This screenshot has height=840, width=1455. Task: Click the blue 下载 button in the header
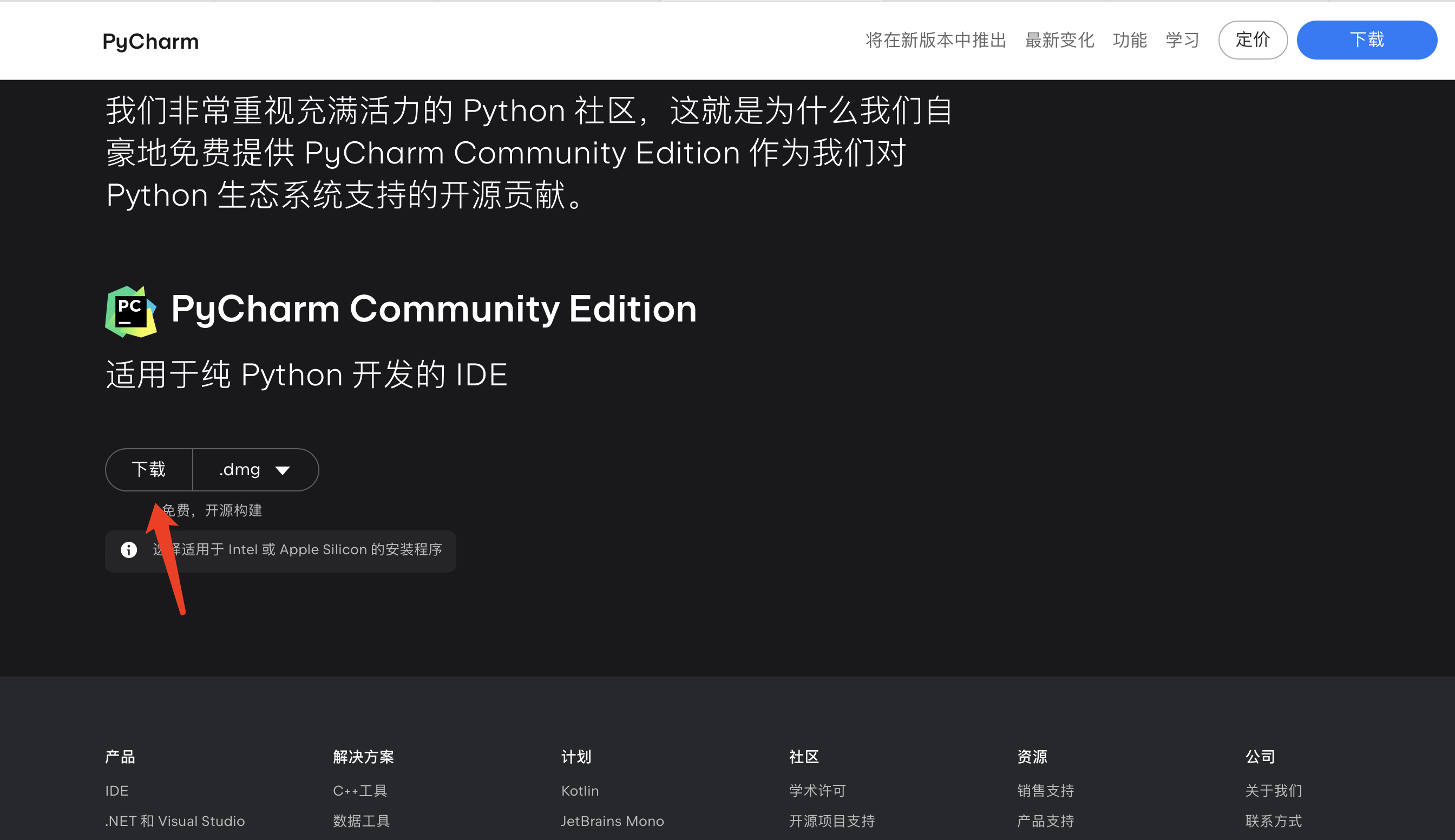pyautogui.click(x=1366, y=40)
